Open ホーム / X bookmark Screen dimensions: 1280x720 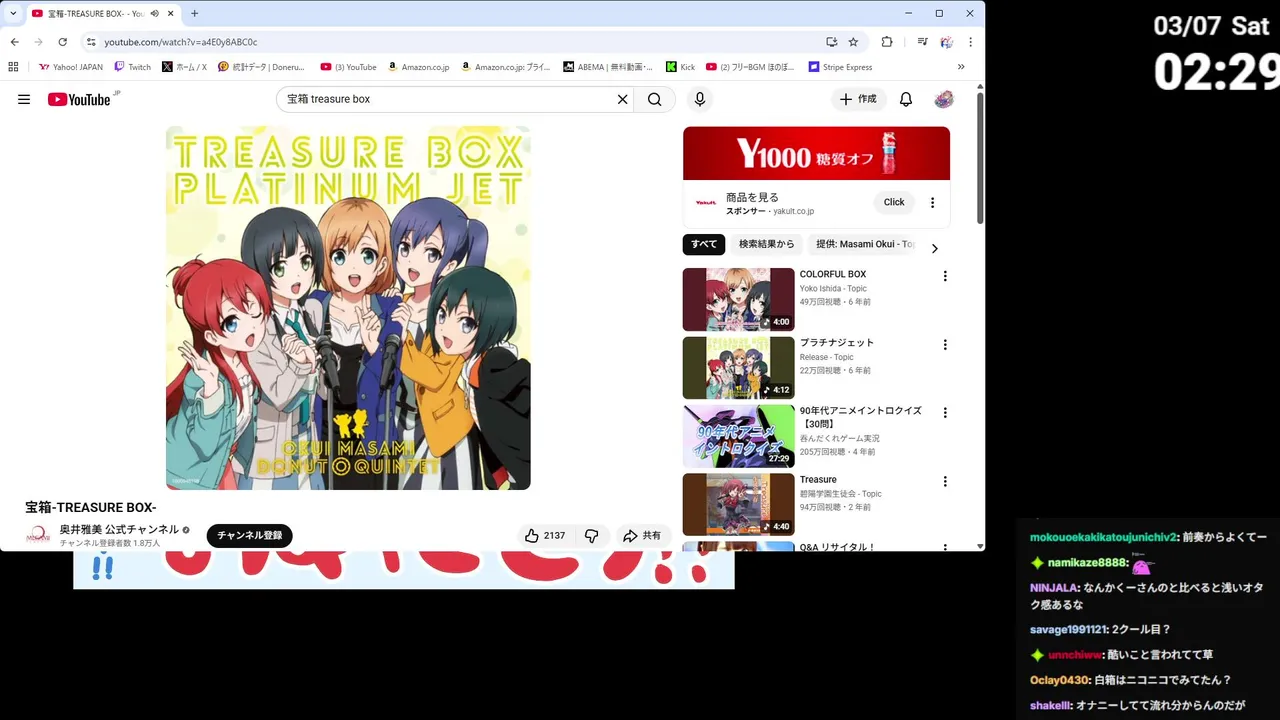coord(183,67)
